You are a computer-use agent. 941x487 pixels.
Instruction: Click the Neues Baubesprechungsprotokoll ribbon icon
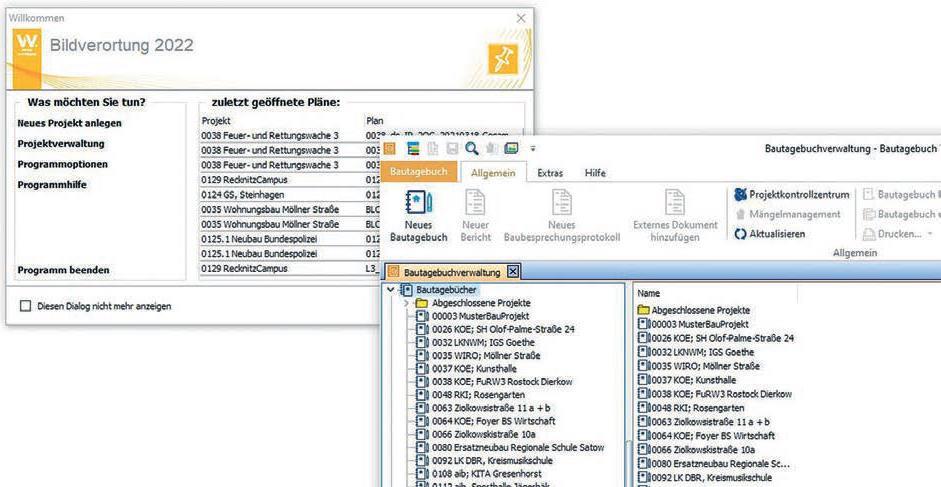click(562, 203)
